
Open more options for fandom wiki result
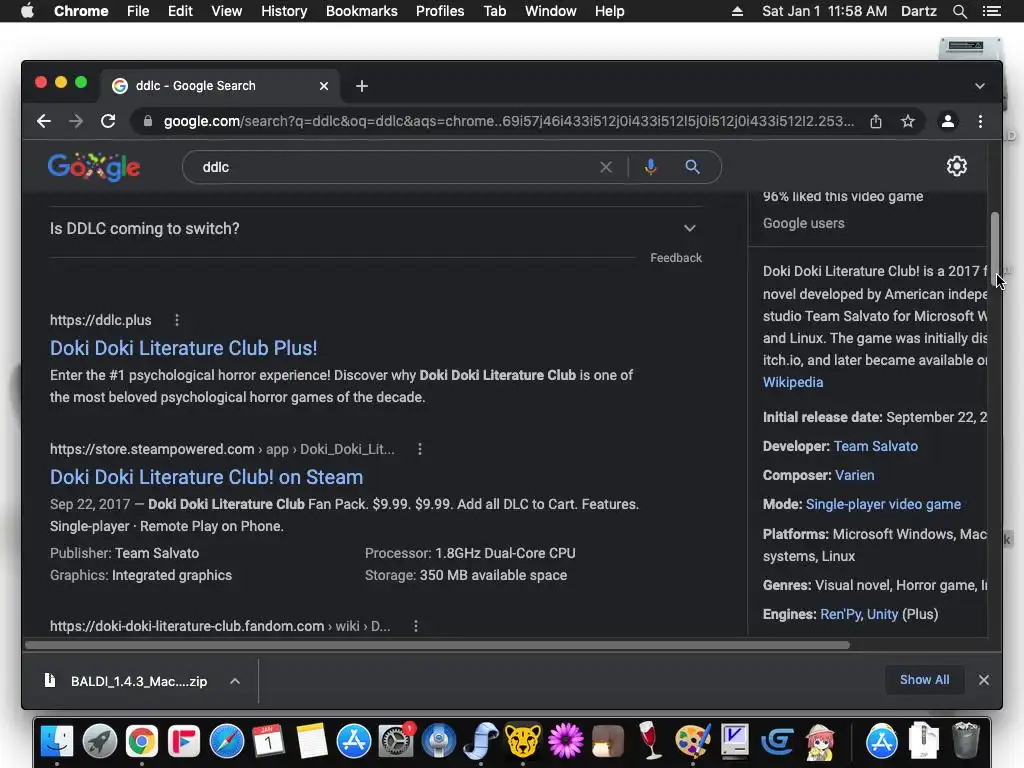click(x=416, y=626)
